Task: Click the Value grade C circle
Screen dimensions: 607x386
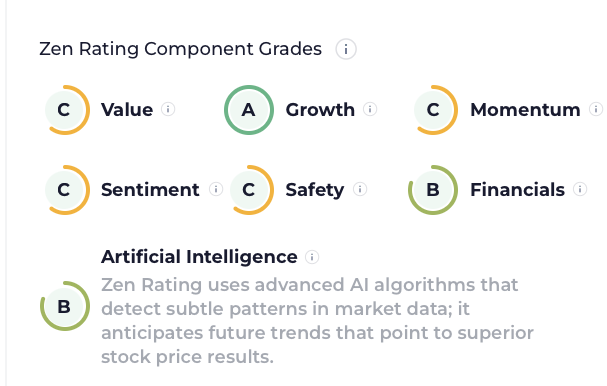Action: coord(65,110)
